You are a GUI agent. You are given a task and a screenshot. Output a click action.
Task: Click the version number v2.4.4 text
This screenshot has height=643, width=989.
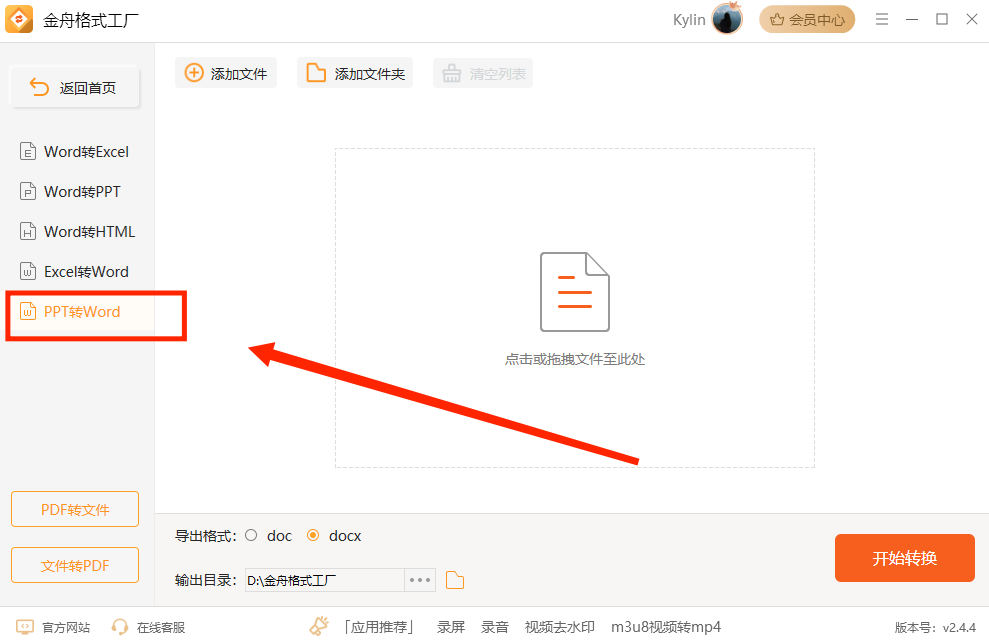point(959,628)
